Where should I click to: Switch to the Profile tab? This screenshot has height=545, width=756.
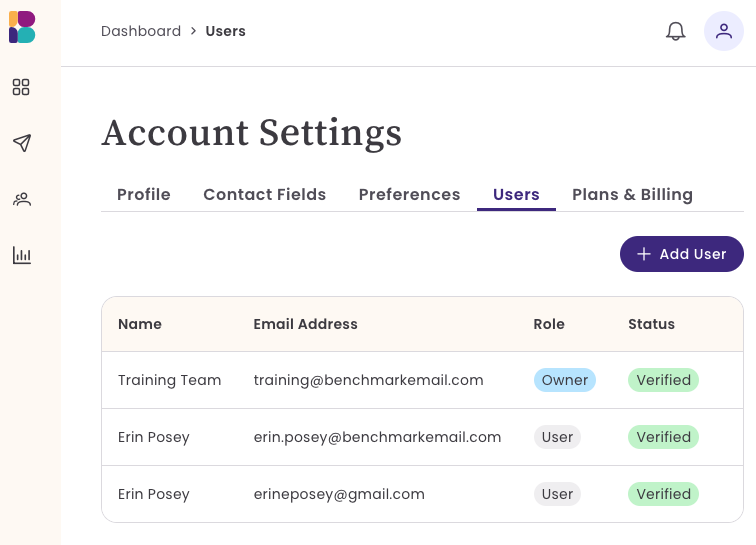144,194
